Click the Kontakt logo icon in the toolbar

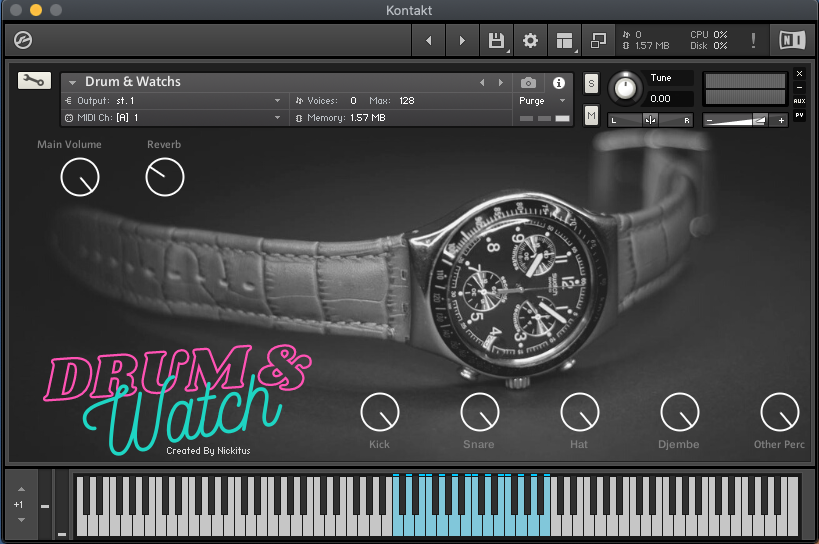click(23, 40)
